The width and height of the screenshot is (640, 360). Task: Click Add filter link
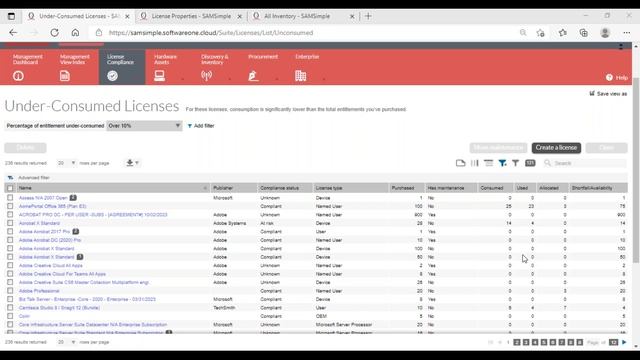click(x=201, y=126)
